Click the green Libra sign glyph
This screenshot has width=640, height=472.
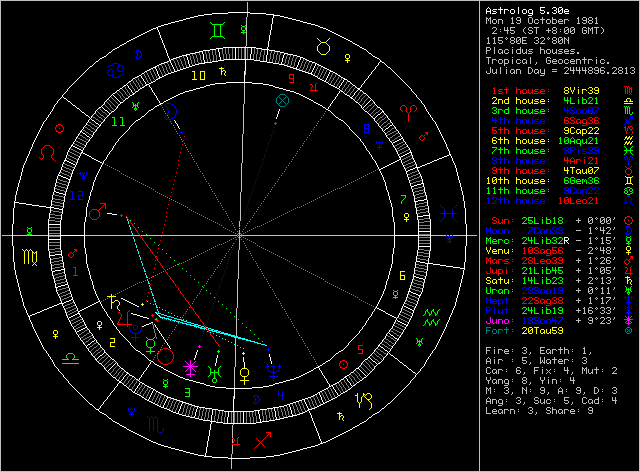pos(70,359)
